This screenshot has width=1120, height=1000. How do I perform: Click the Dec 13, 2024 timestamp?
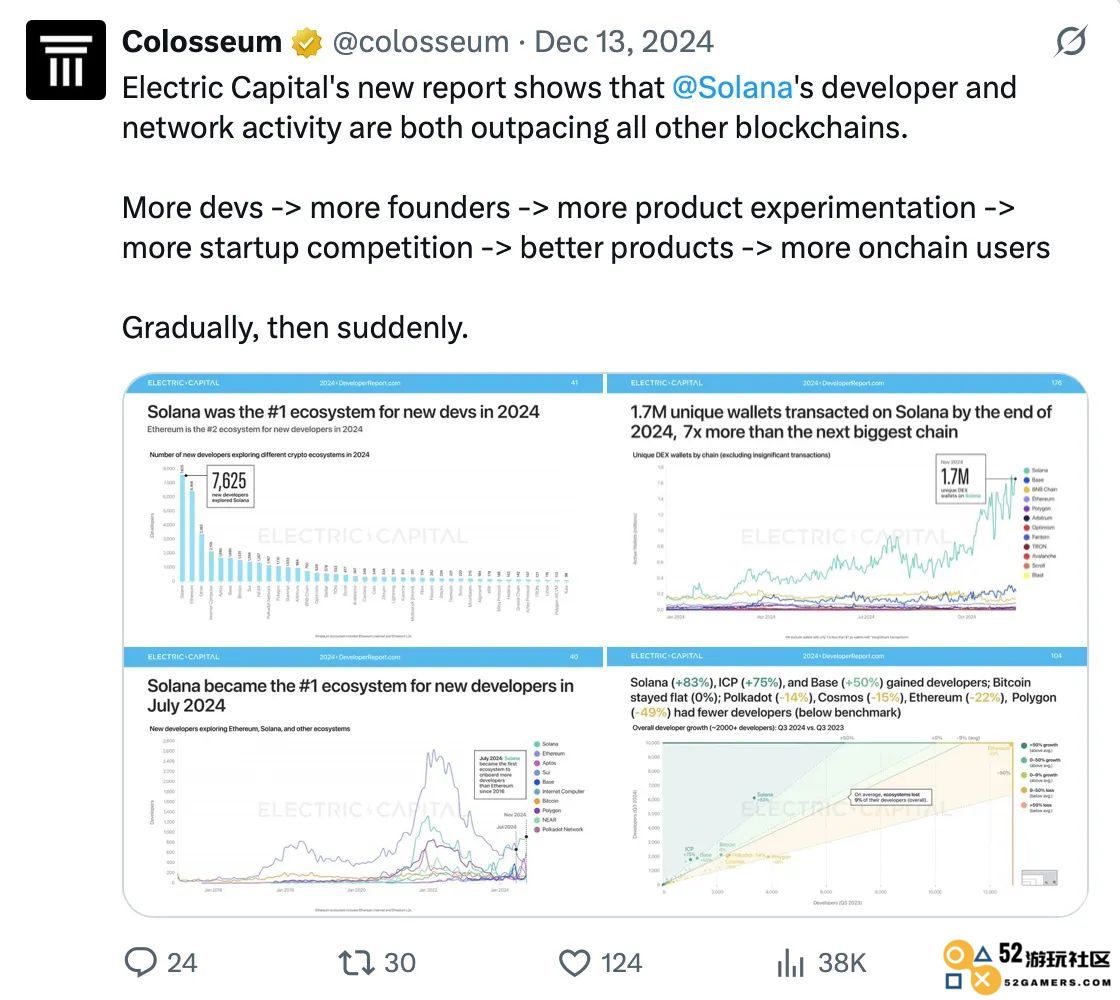click(624, 41)
